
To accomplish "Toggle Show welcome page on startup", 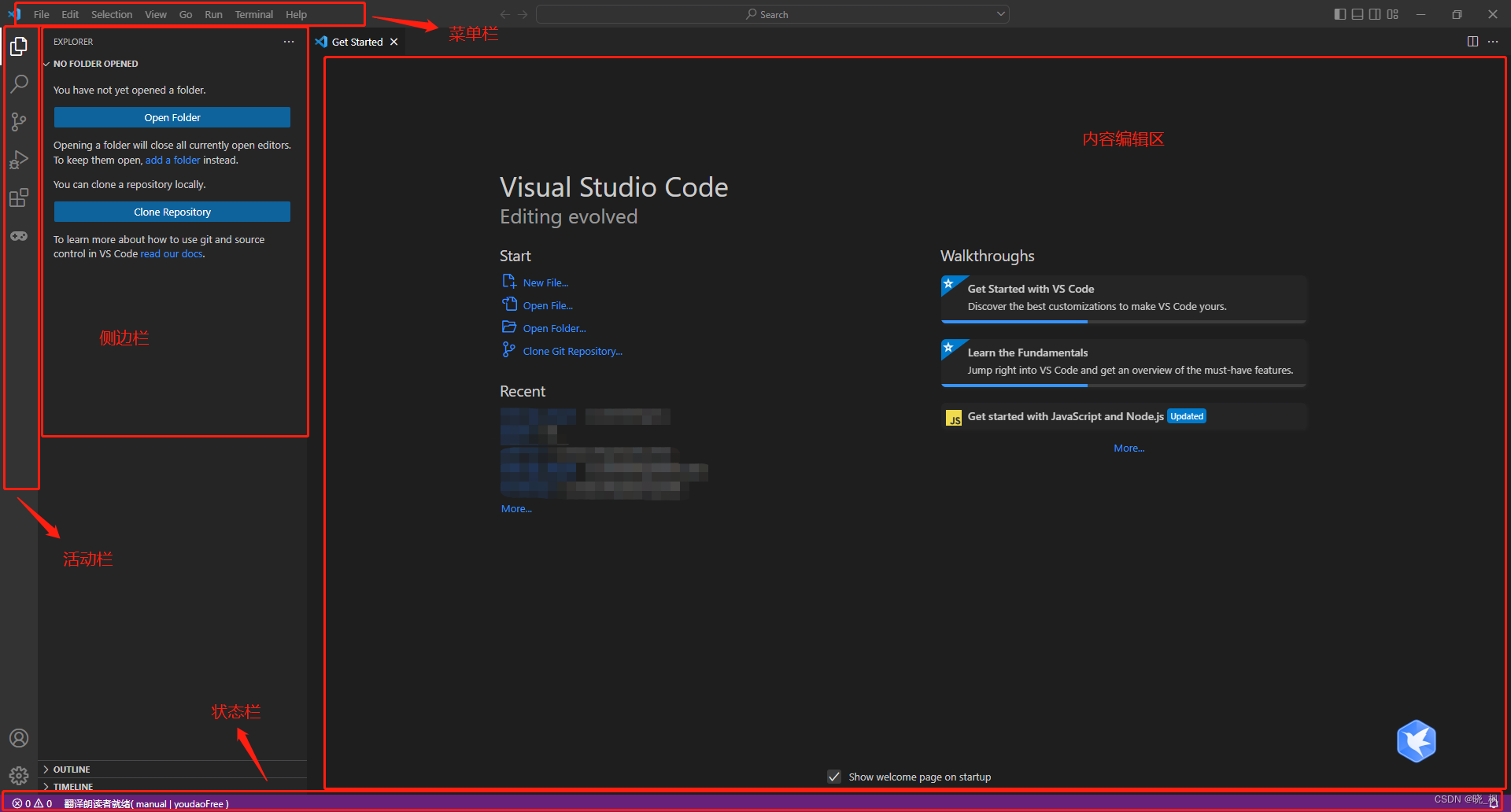I will (834, 777).
